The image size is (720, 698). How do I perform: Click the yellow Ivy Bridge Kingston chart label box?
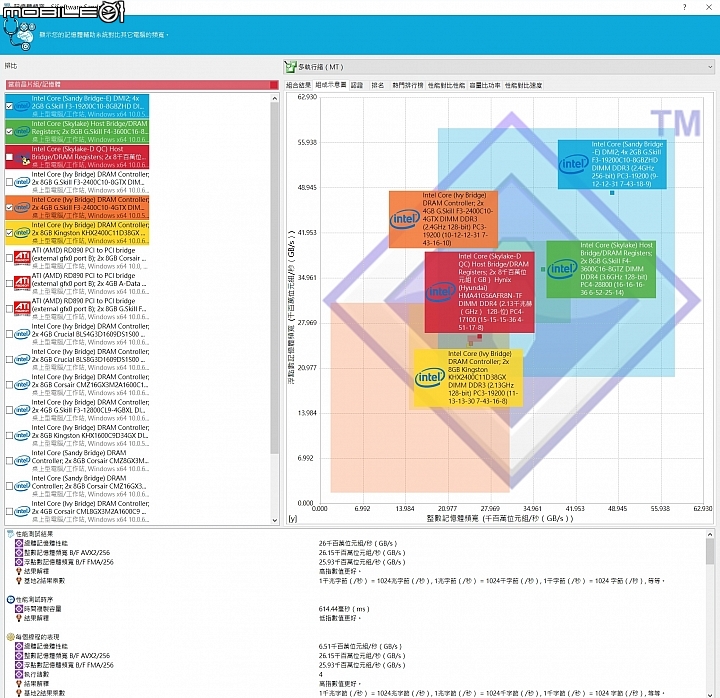[468, 378]
